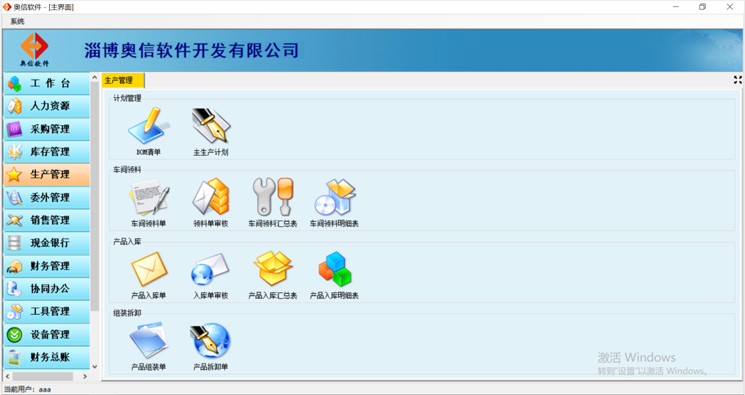The height and width of the screenshot is (395, 745).
Task: Click the 入库单审核 label text
Action: pyautogui.click(x=211, y=296)
